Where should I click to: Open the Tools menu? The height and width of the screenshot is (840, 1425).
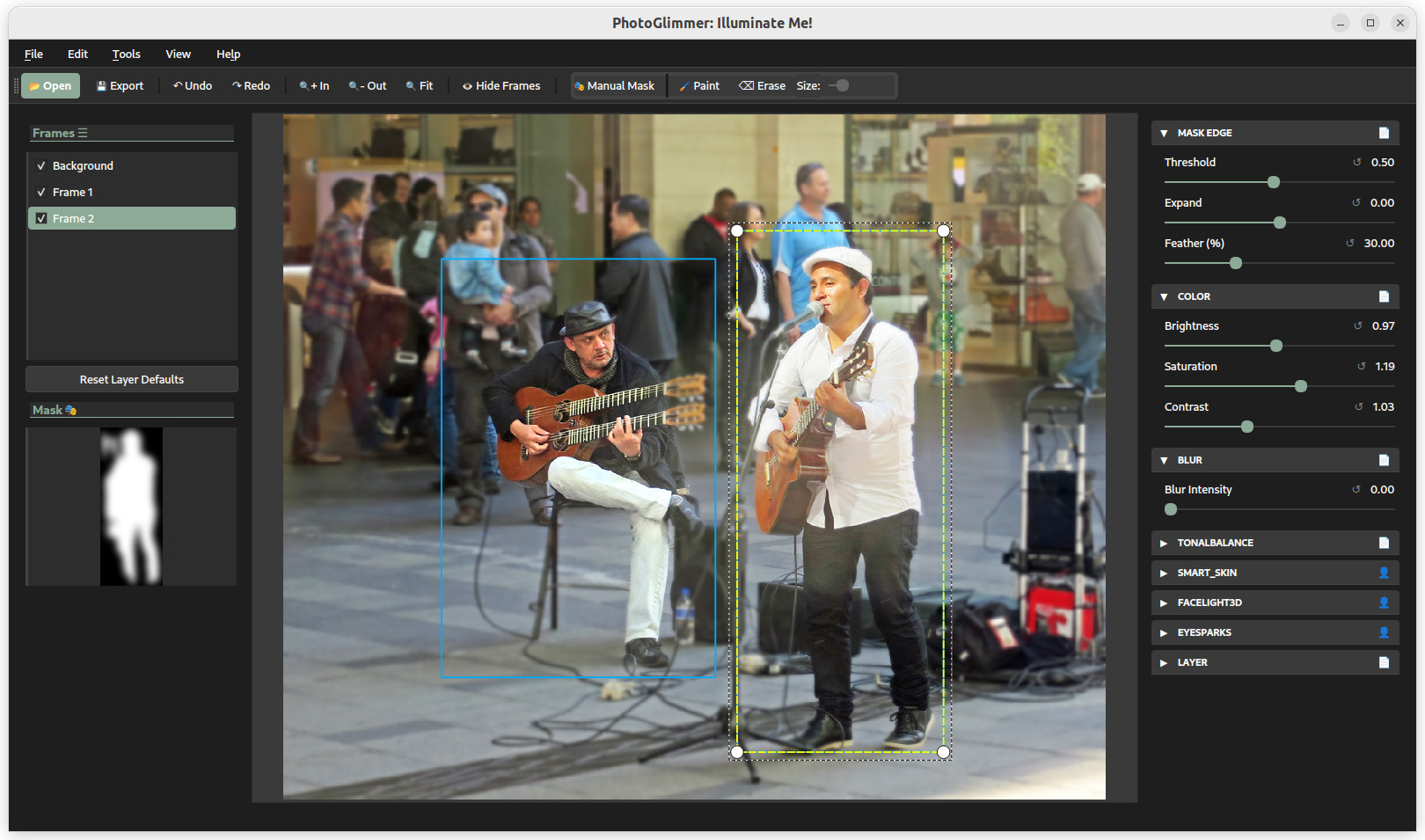pos(126,55)
